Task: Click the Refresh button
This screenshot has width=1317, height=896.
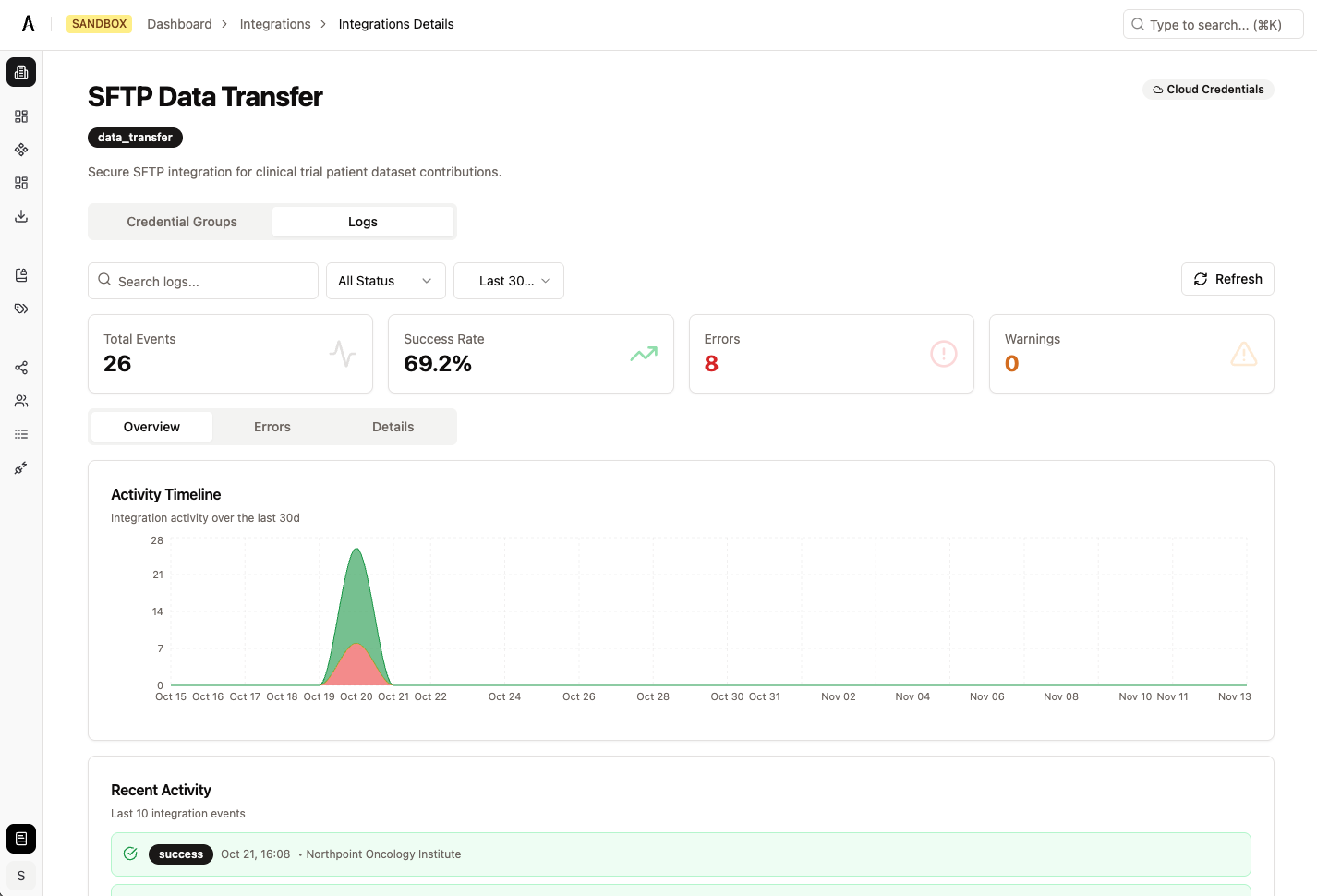Action: [x=1227, y=278]
